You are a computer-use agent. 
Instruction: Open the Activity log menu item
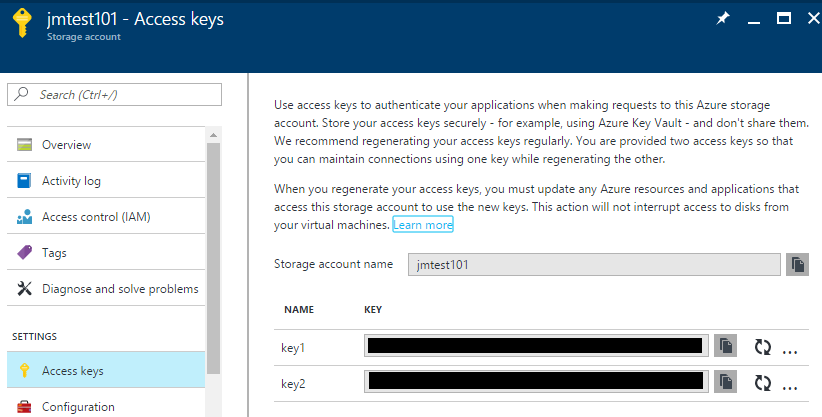click(106, 180)
